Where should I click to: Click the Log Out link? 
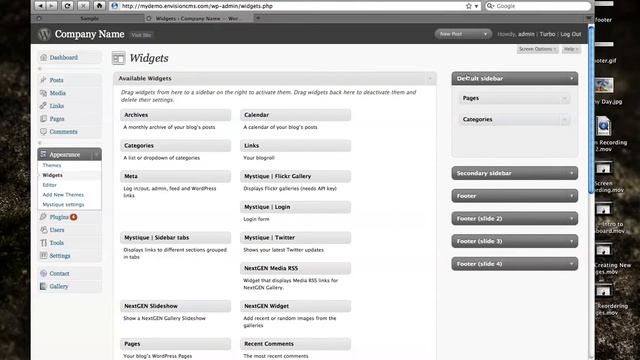pos(571,34)
